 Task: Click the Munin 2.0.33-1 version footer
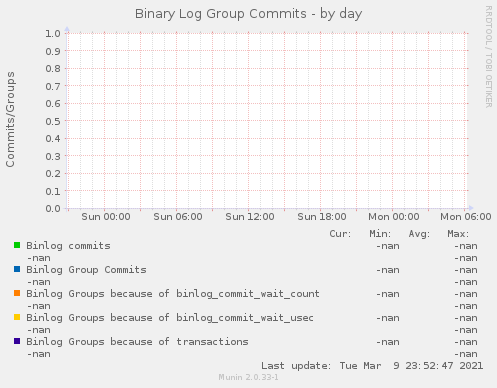click(x=248, y=377)
